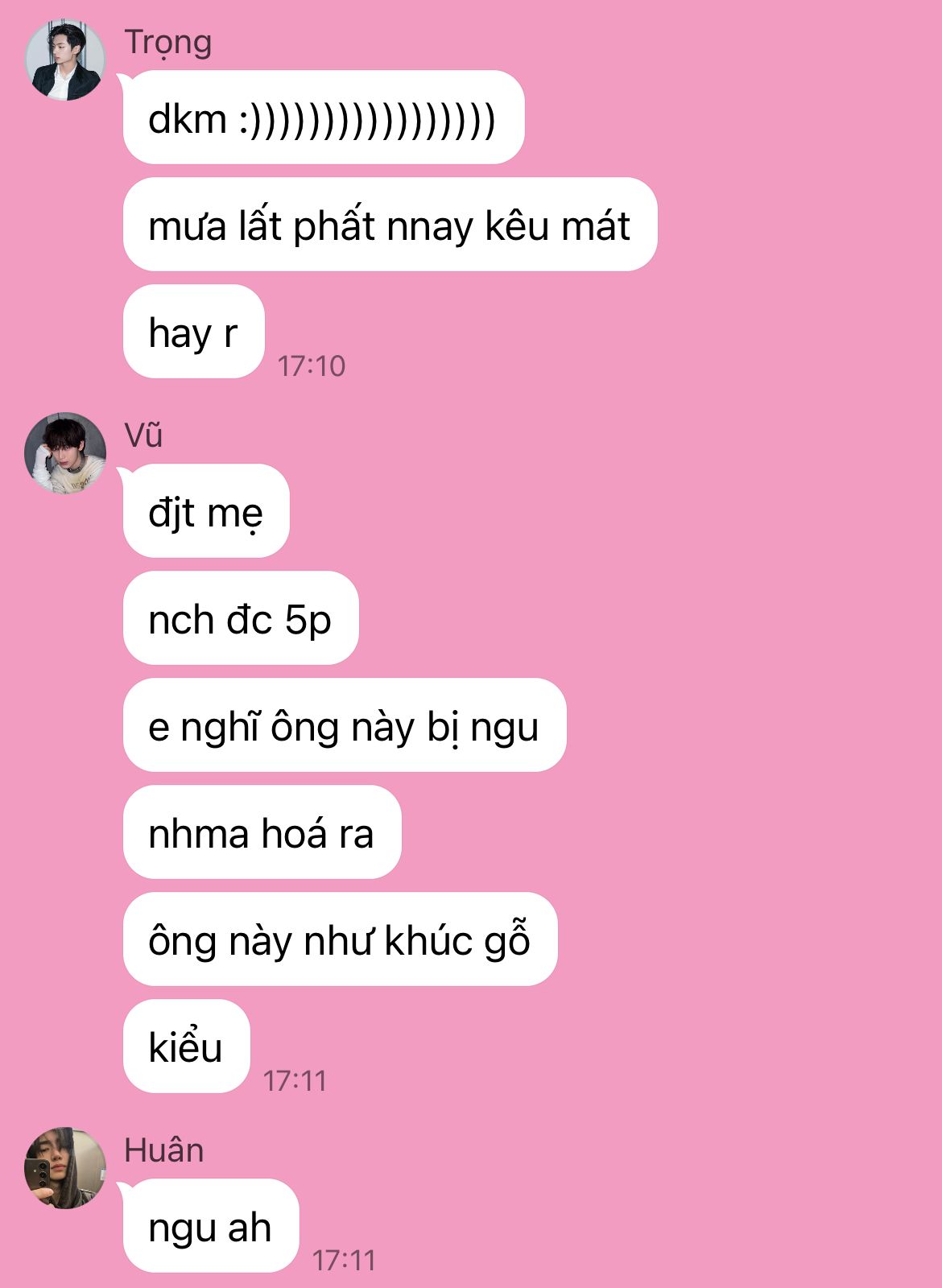The image size is (942, 1288).
Task: Click the 17:10 timestamp
Action: point(312,366)
